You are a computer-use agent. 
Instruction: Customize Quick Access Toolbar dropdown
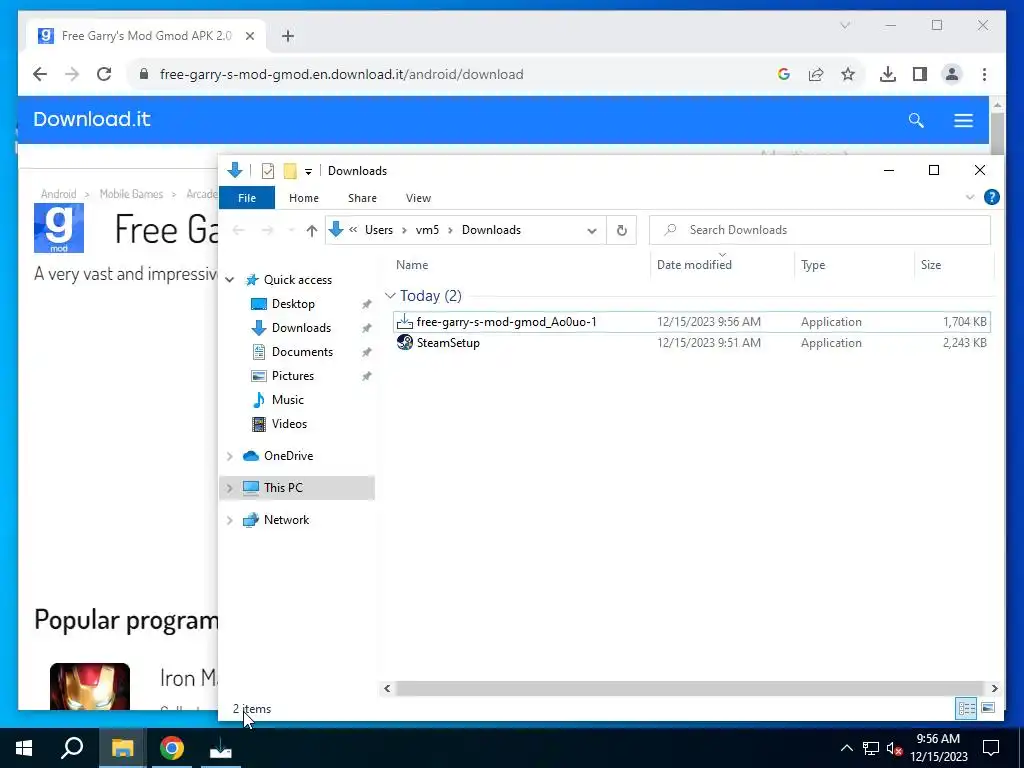(x=308, y=172)
